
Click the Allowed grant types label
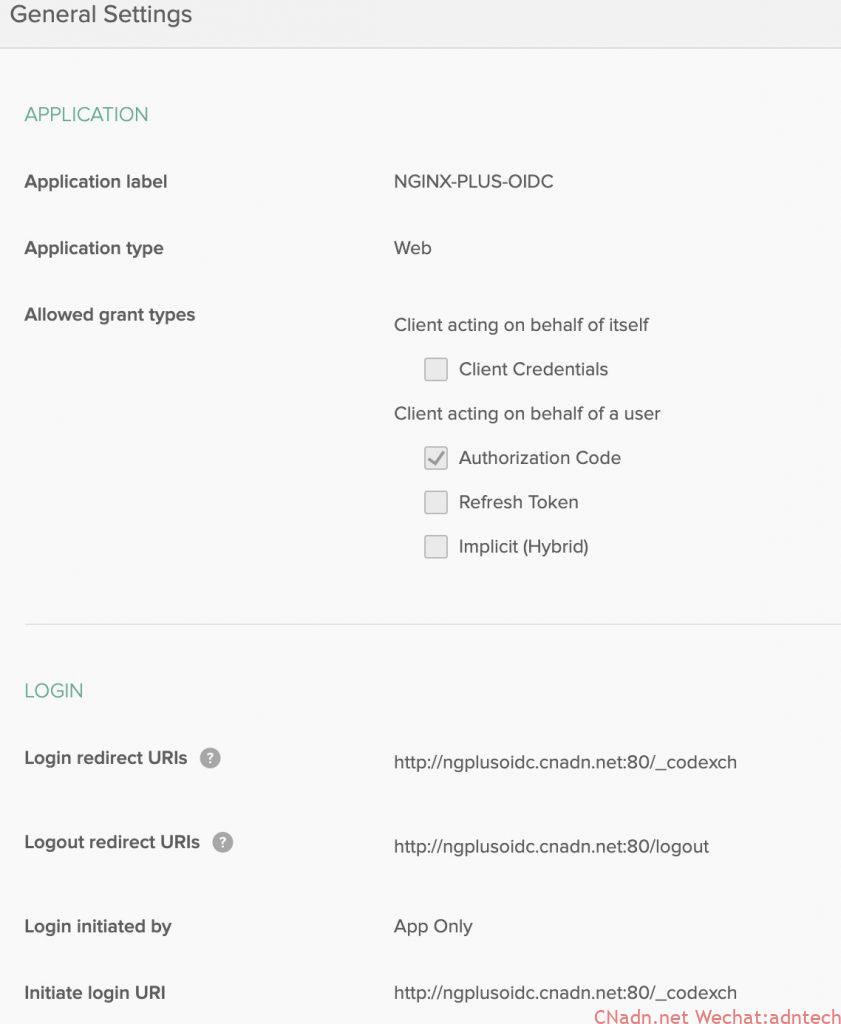(x=110, y=315)
